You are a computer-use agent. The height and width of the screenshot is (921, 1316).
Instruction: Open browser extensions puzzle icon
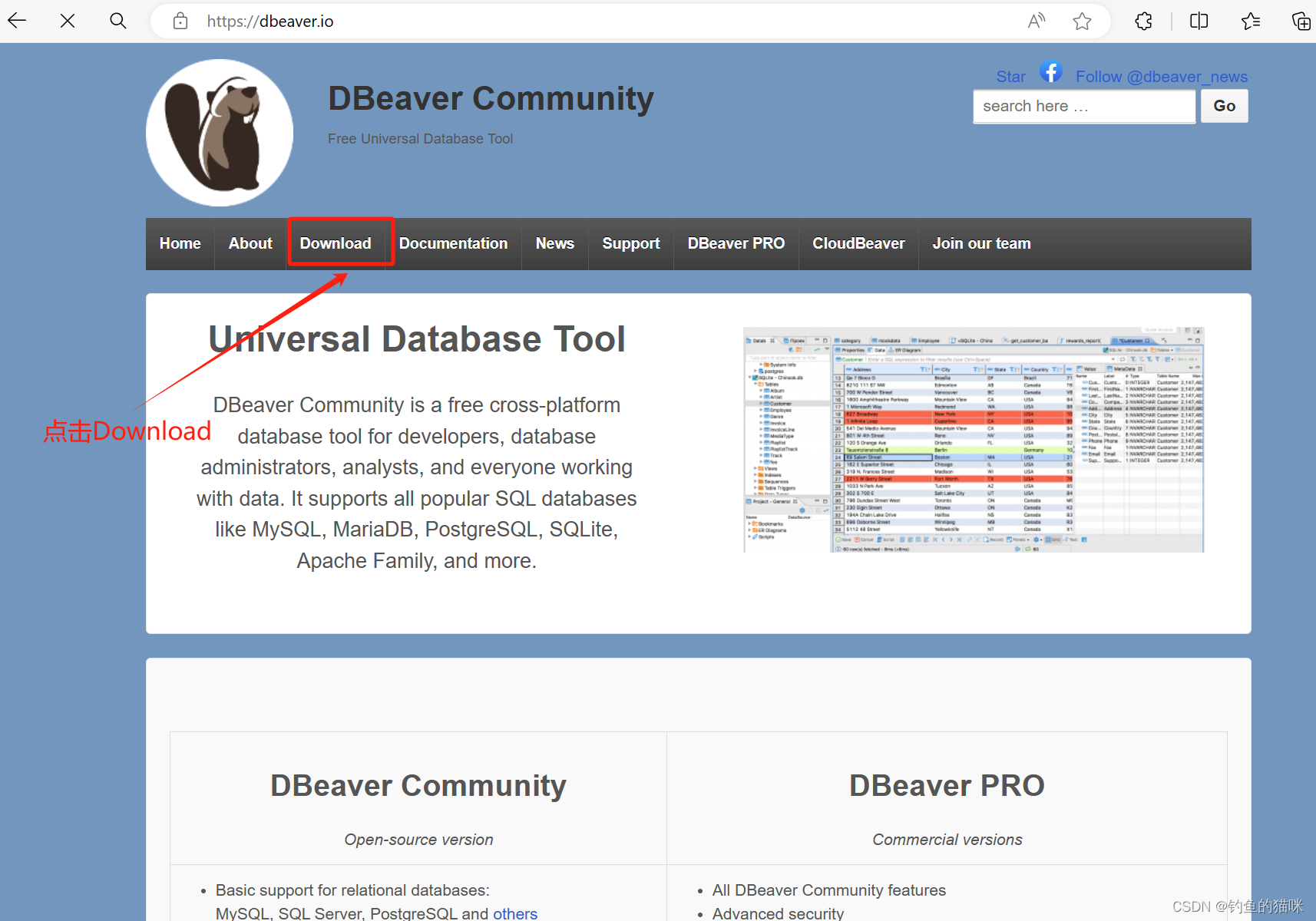1144,21
